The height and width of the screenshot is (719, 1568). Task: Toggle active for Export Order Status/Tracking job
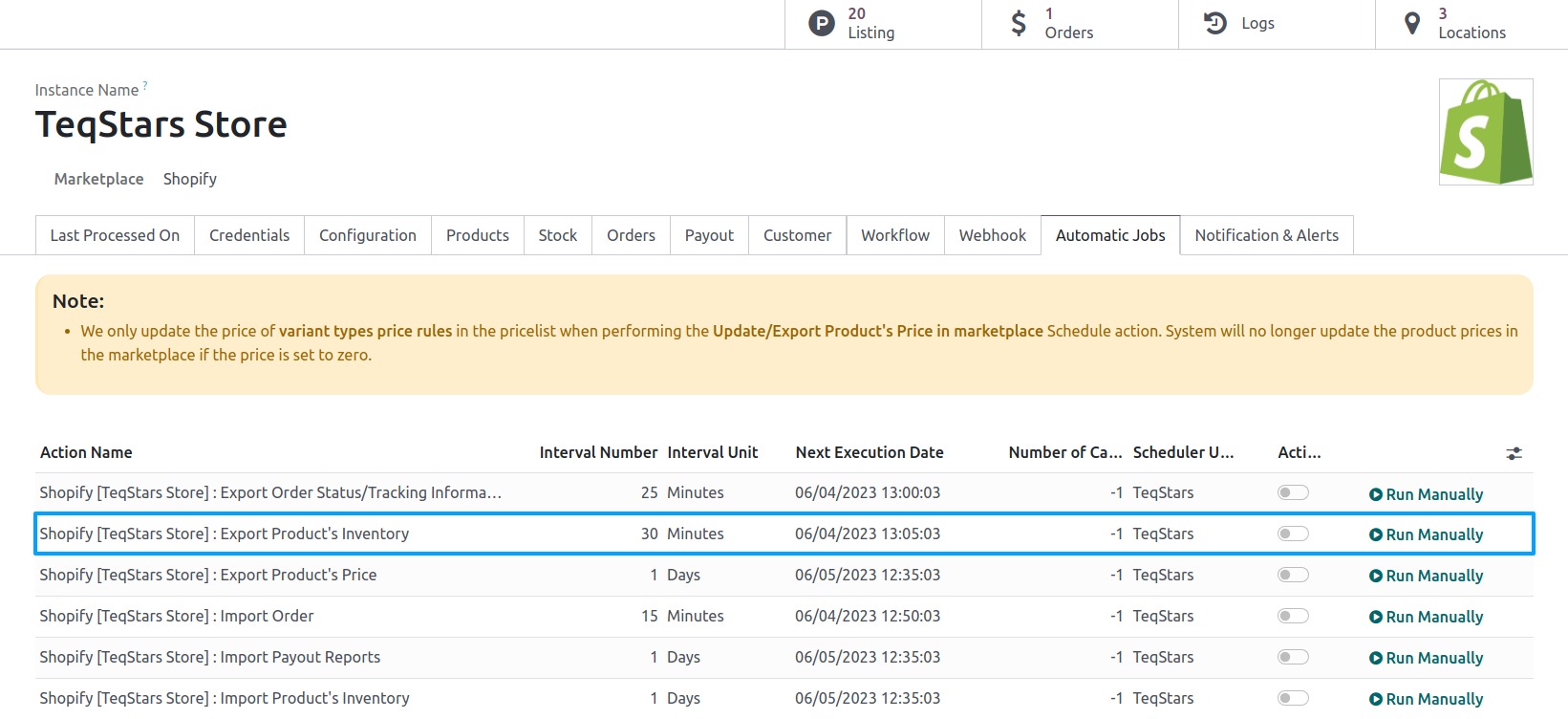[x=1293, y=492]
